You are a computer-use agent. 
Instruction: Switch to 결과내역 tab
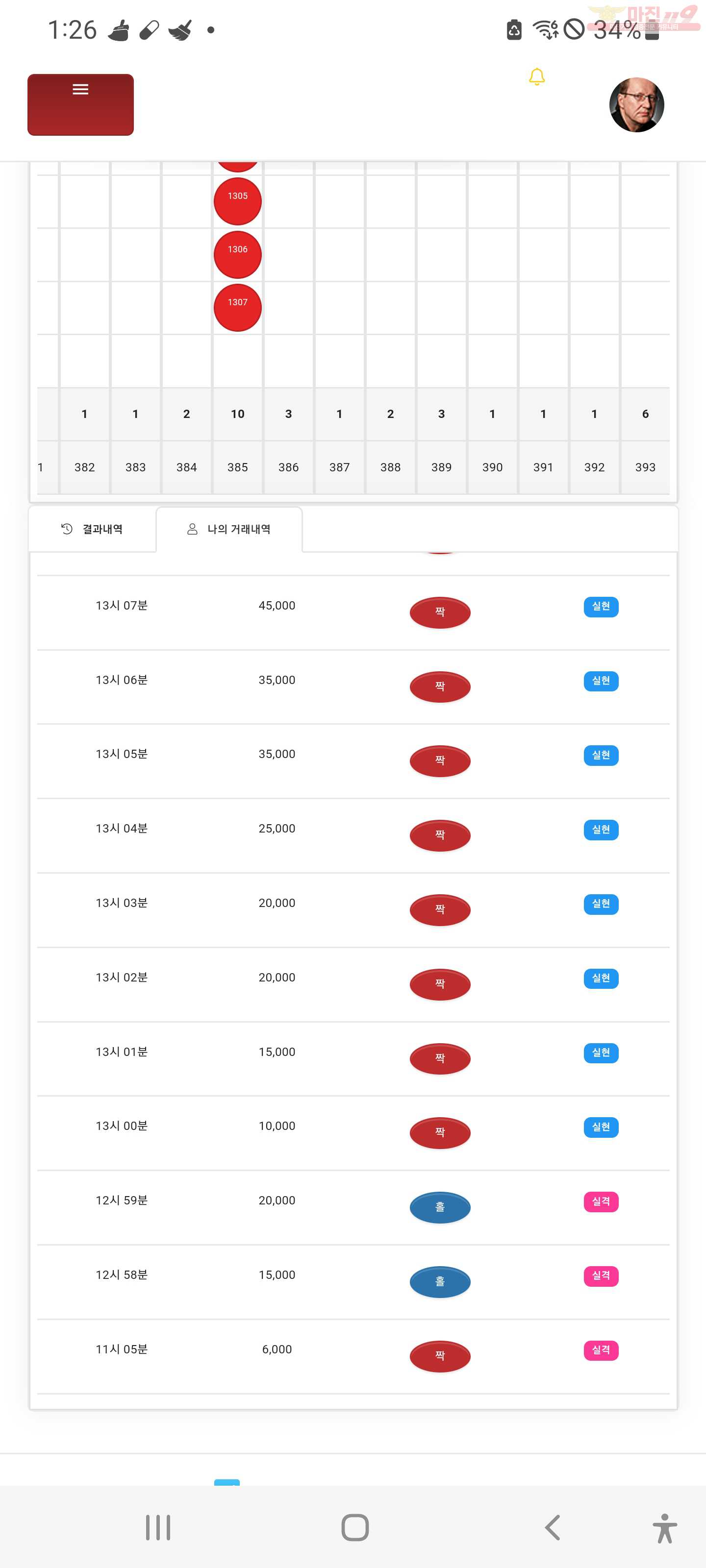pyautogui.click(x=93, y=529)
